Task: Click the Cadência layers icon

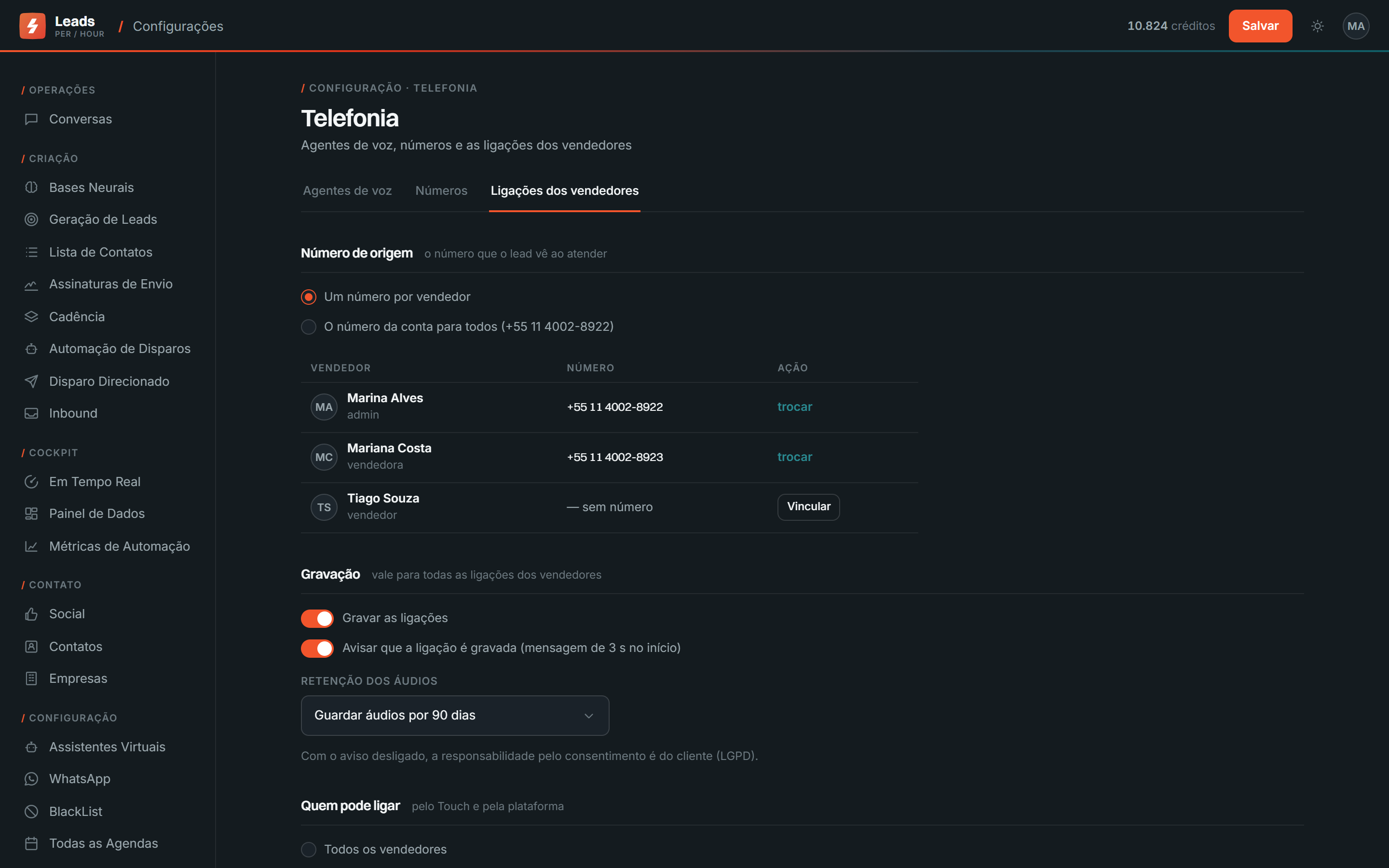Action: (x=31, y=317)
